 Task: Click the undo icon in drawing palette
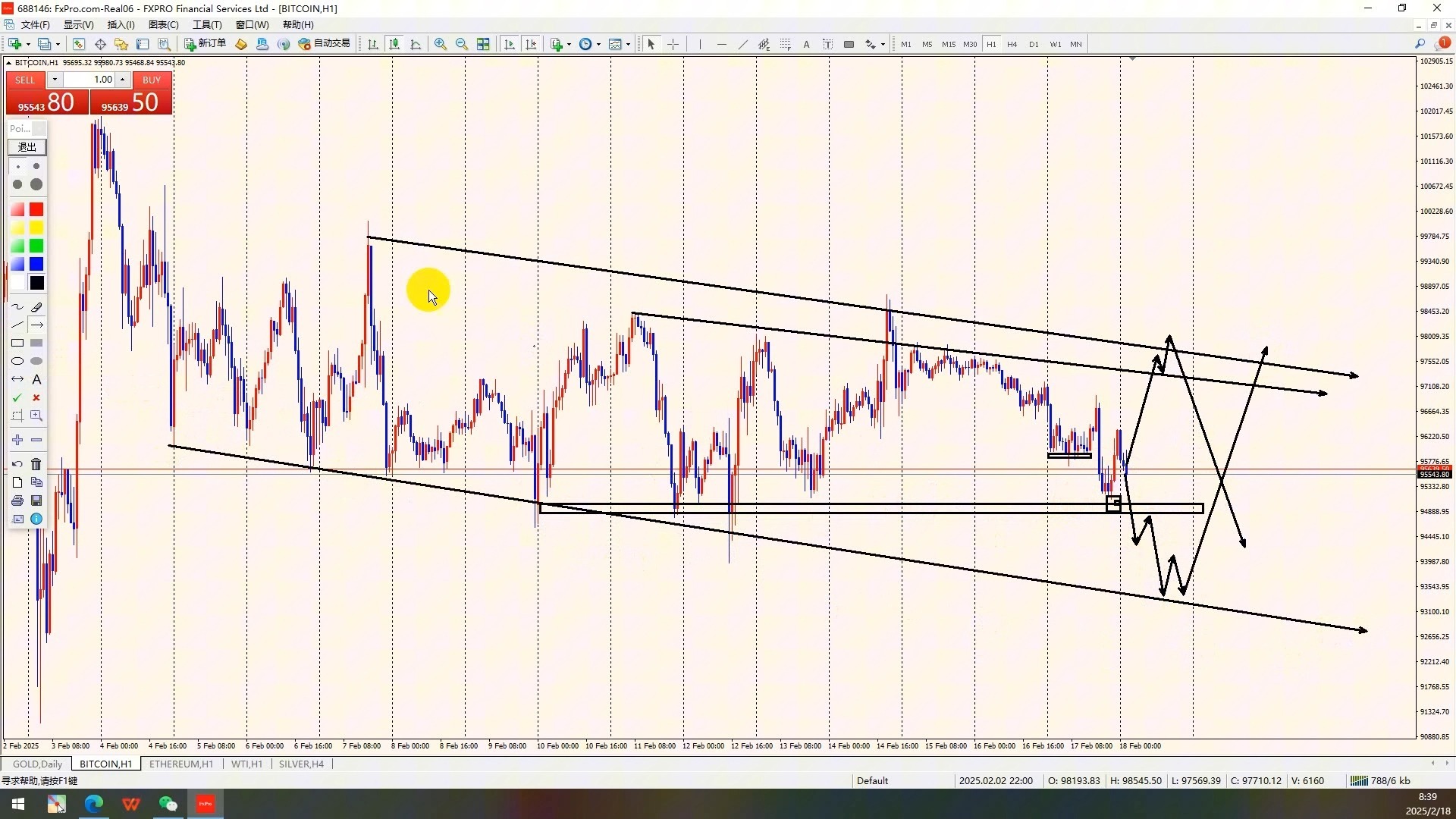click(17, 464)
